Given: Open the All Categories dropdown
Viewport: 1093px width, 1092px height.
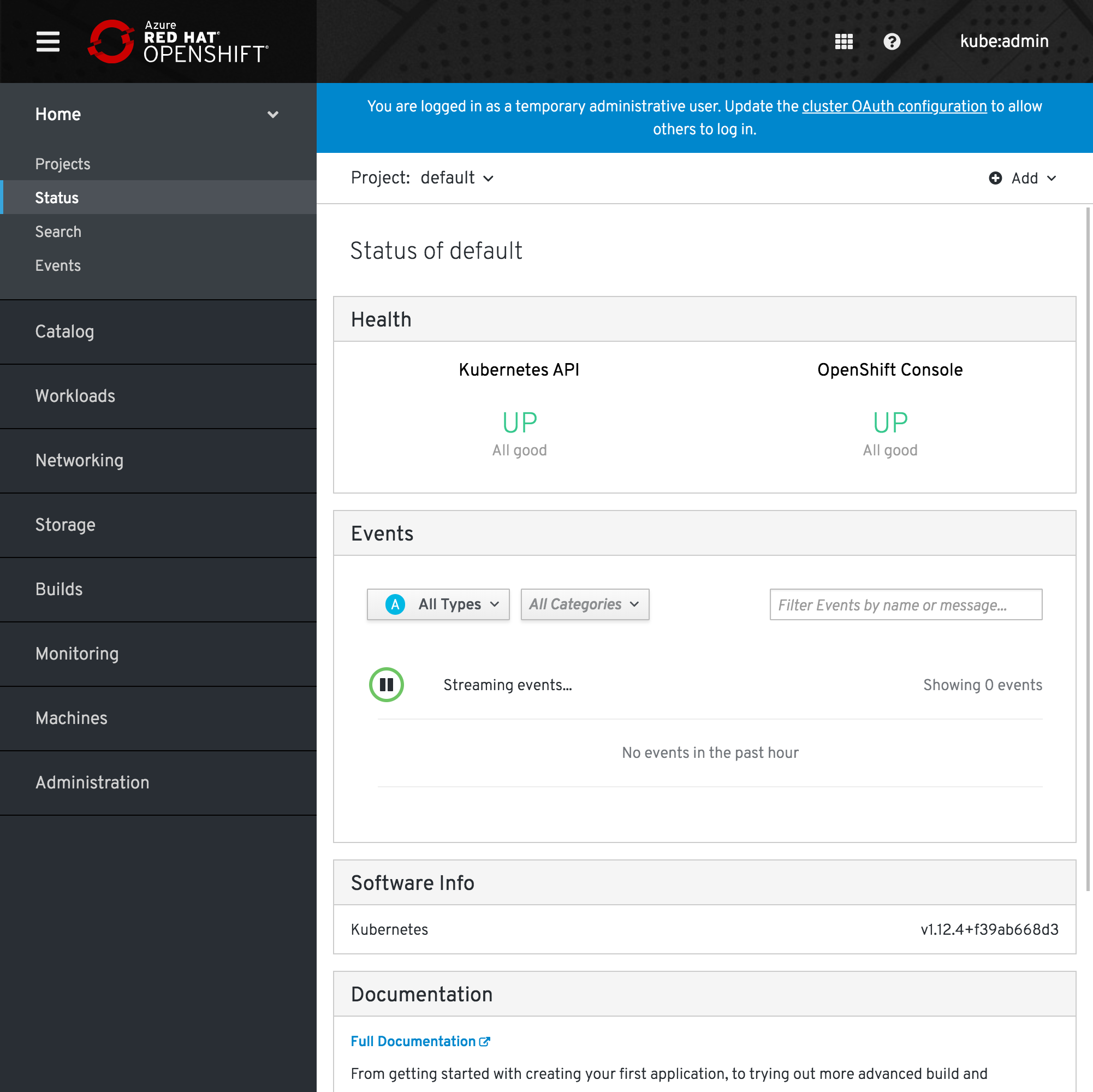Looking at the screenshot, I should tap(584, 604).
